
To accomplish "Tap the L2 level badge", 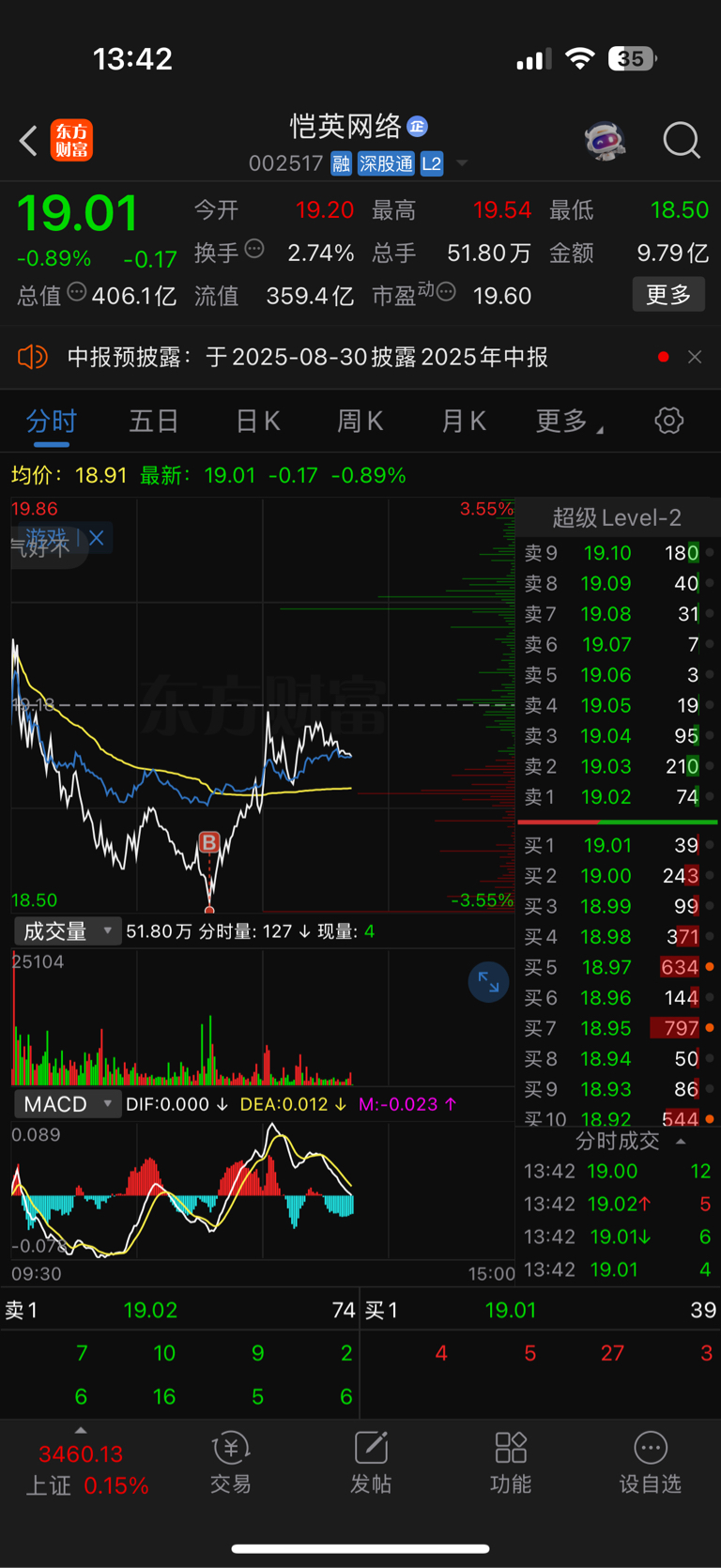I will (x=432, y=163).
